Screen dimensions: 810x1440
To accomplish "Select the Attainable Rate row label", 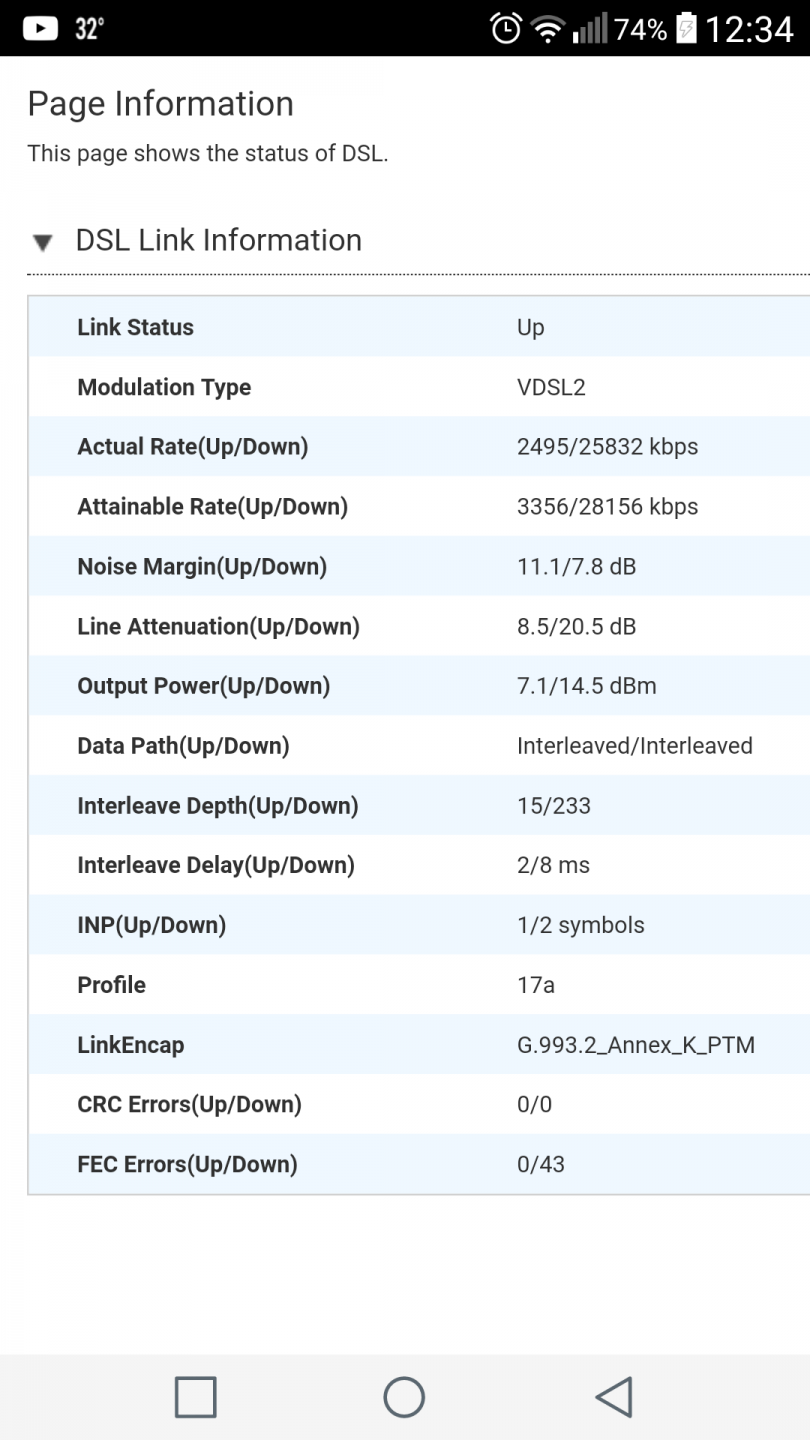I will click(212, 507).
